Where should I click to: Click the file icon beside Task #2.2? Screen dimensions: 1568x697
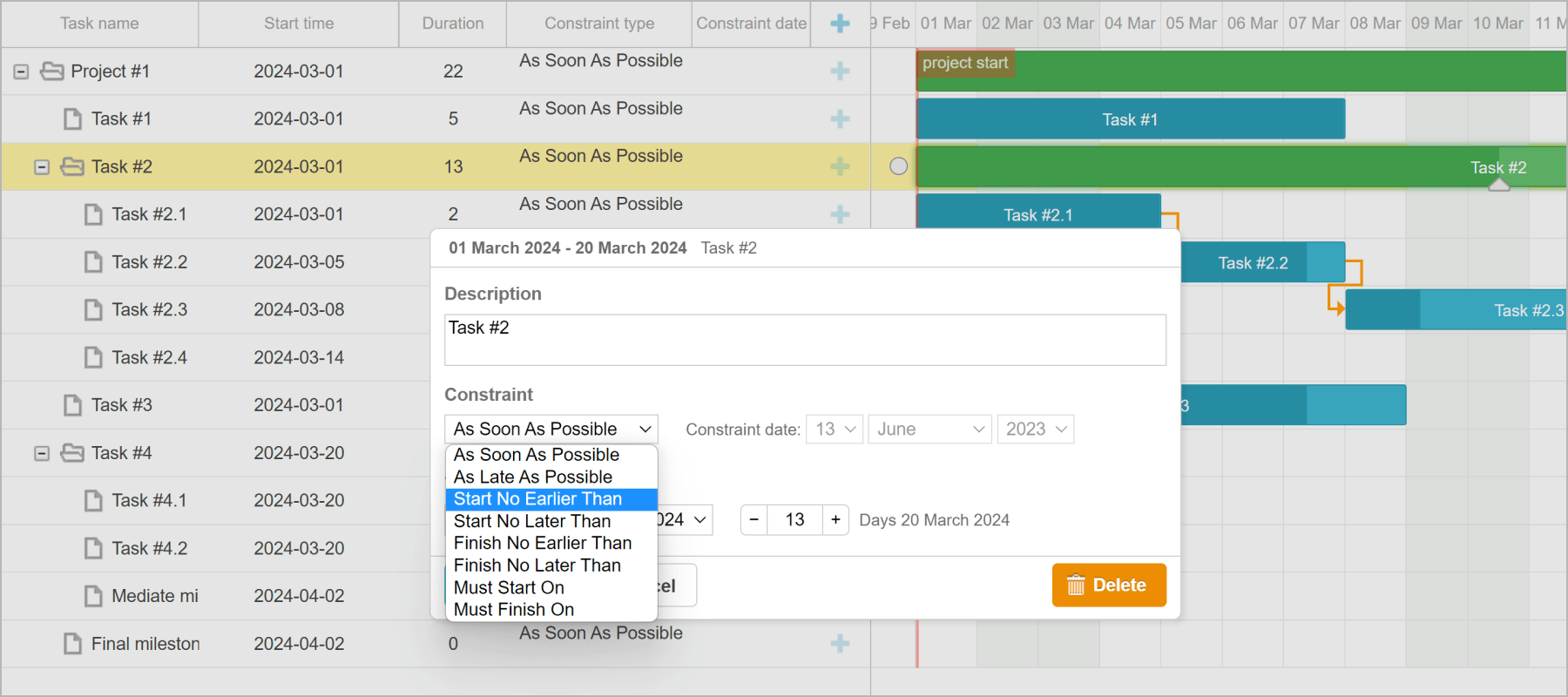pyautogui.click(x=93, y=262)
